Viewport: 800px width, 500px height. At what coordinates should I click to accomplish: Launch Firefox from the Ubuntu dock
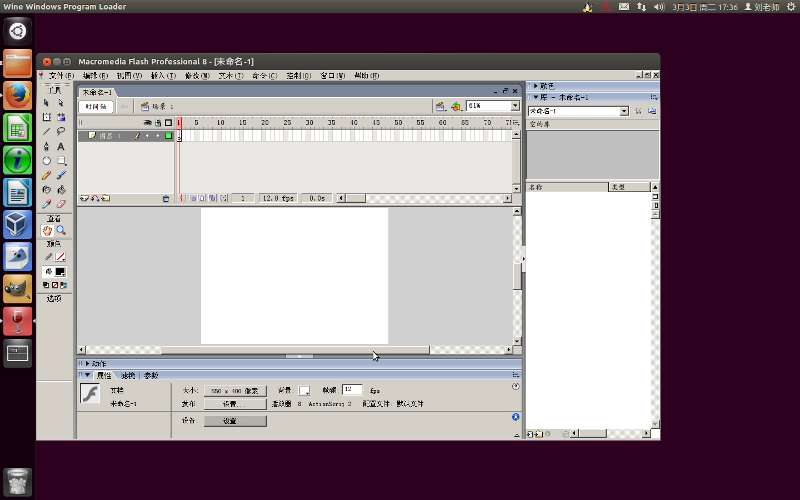[x=18, y=95]
